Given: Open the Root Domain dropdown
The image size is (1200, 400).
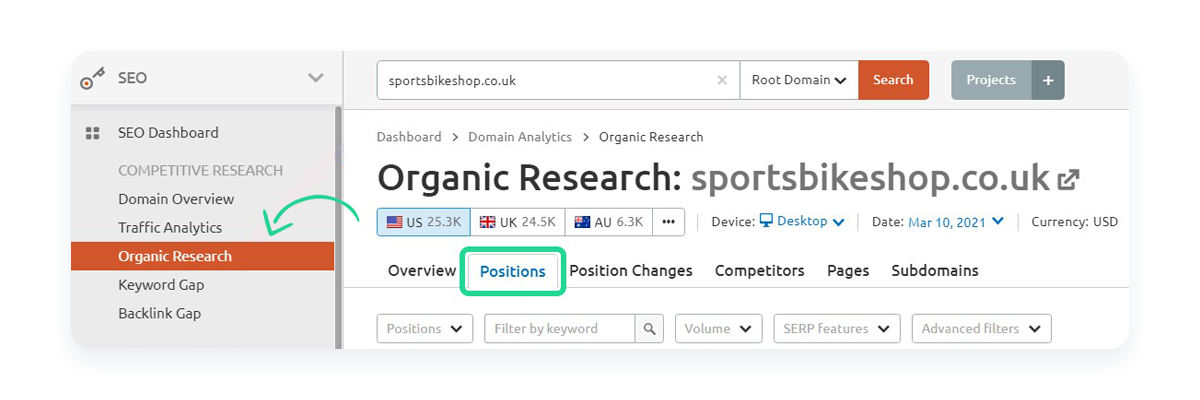Looking at the screenshot, I should (x=799, y=80).
